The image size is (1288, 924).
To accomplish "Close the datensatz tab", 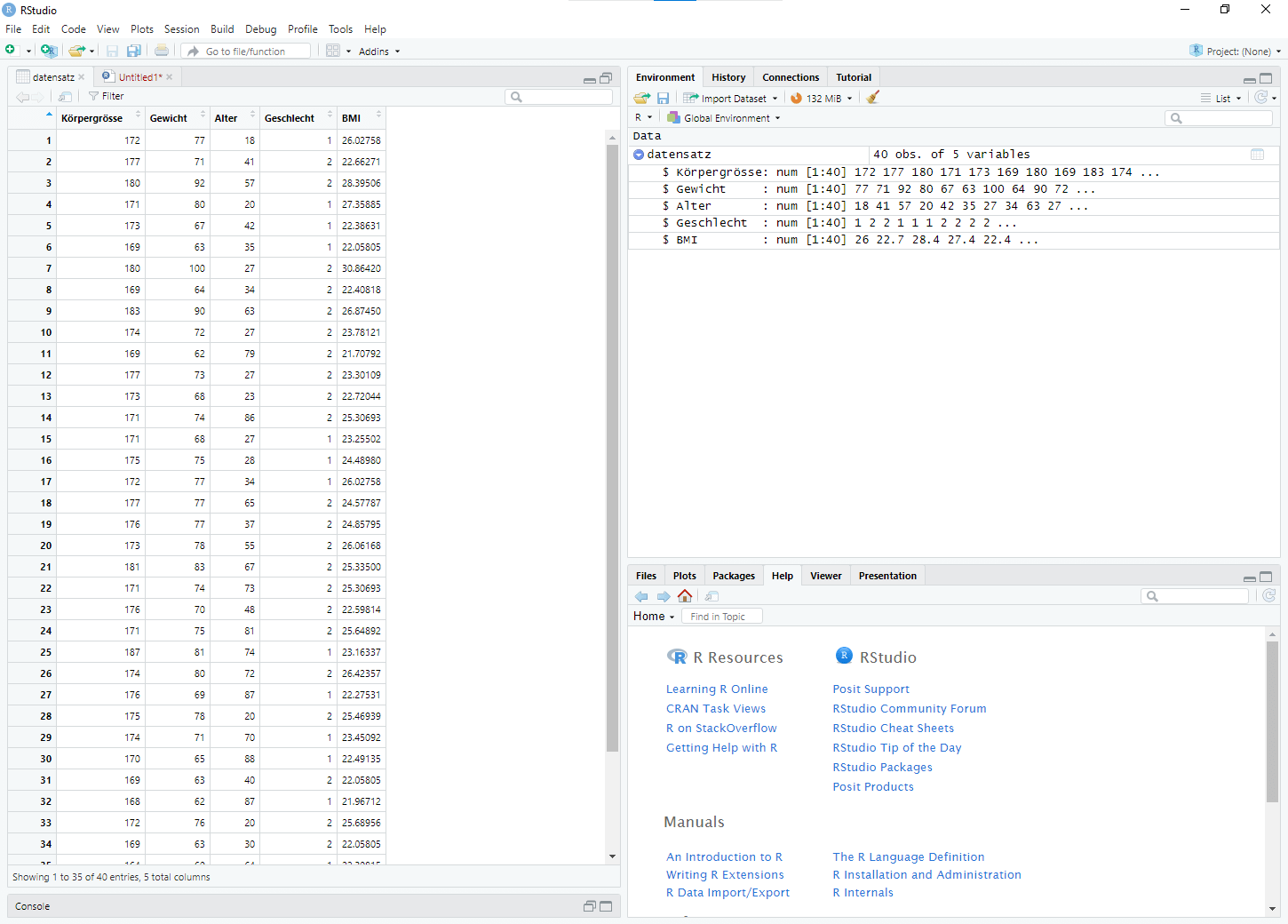I will click(82, 77).
